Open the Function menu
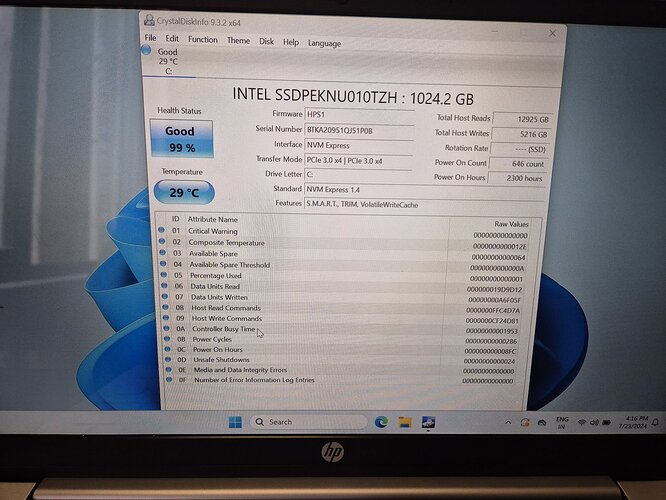Image resolution: width=666 pixels, height=500 pixels. [x=202, y=40]
